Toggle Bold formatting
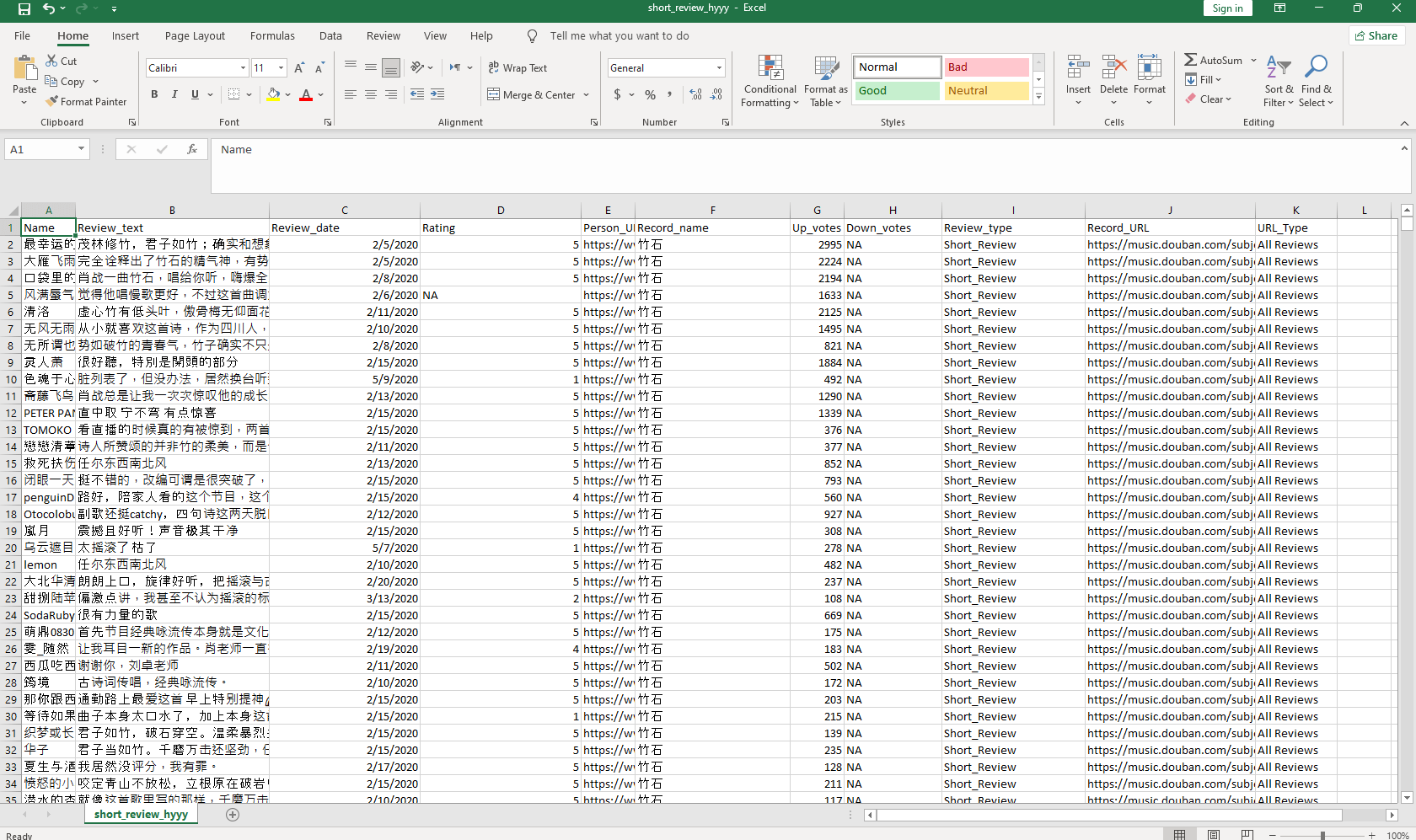Screen dimensions: 1416x840 tap(154, 94)
